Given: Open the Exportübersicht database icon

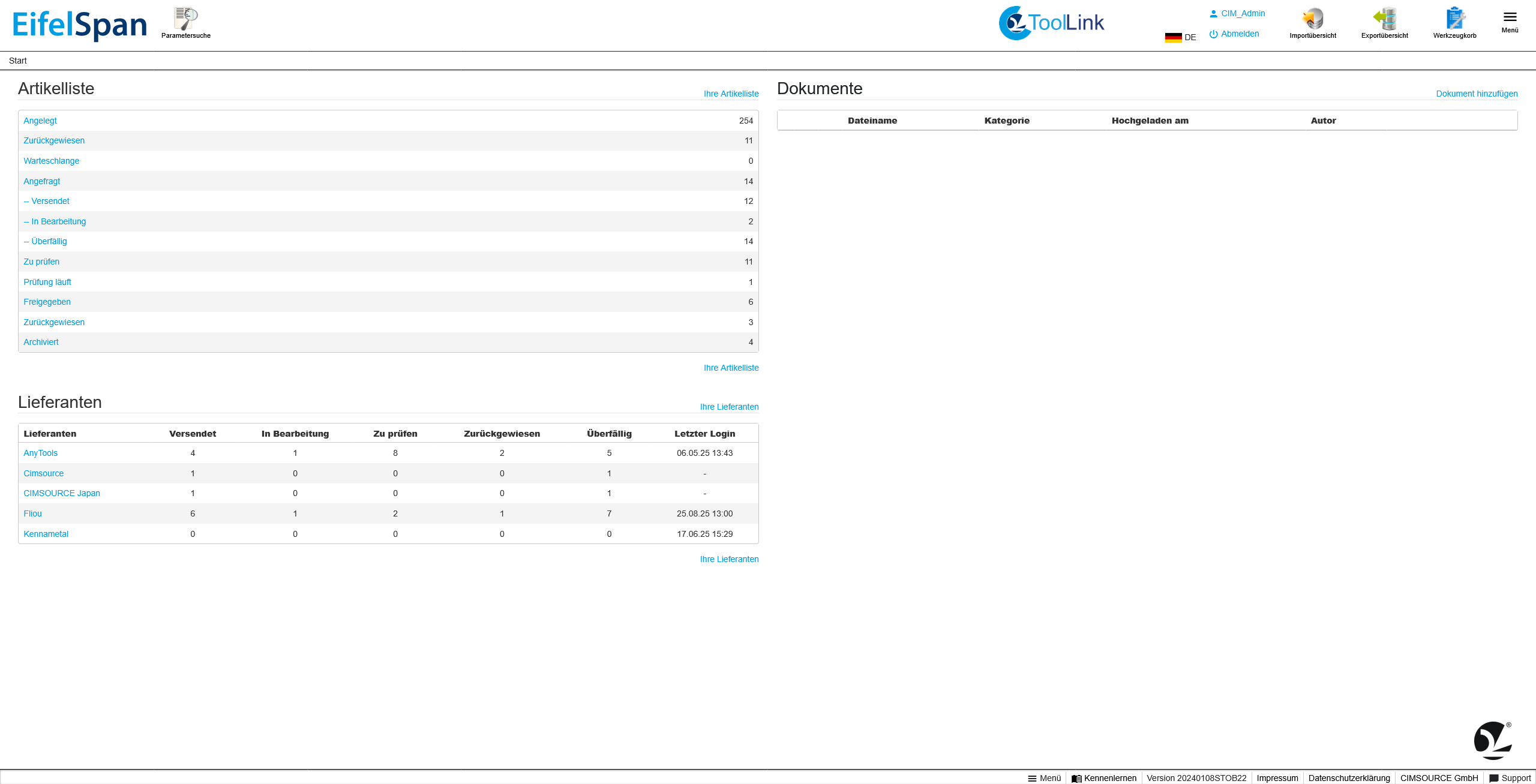Looking at the screenshot, I should click(1384, 19).
